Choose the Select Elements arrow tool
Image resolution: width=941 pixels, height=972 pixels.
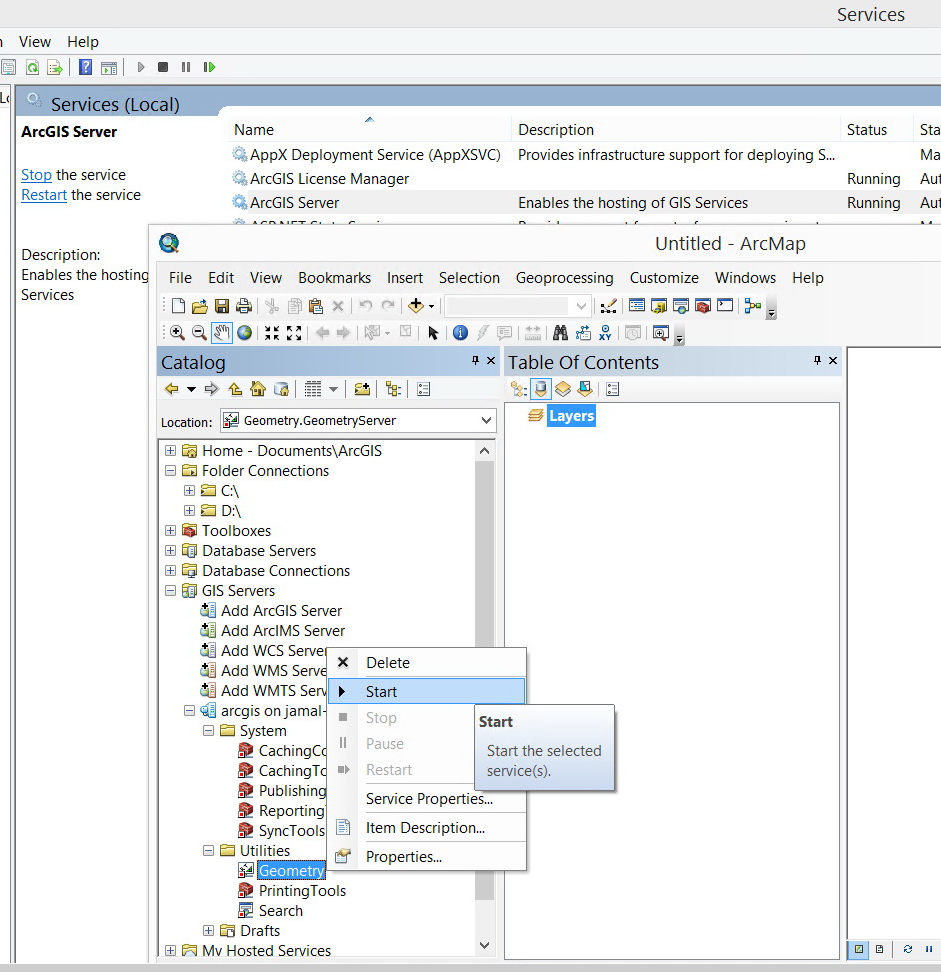pos(433,333)
